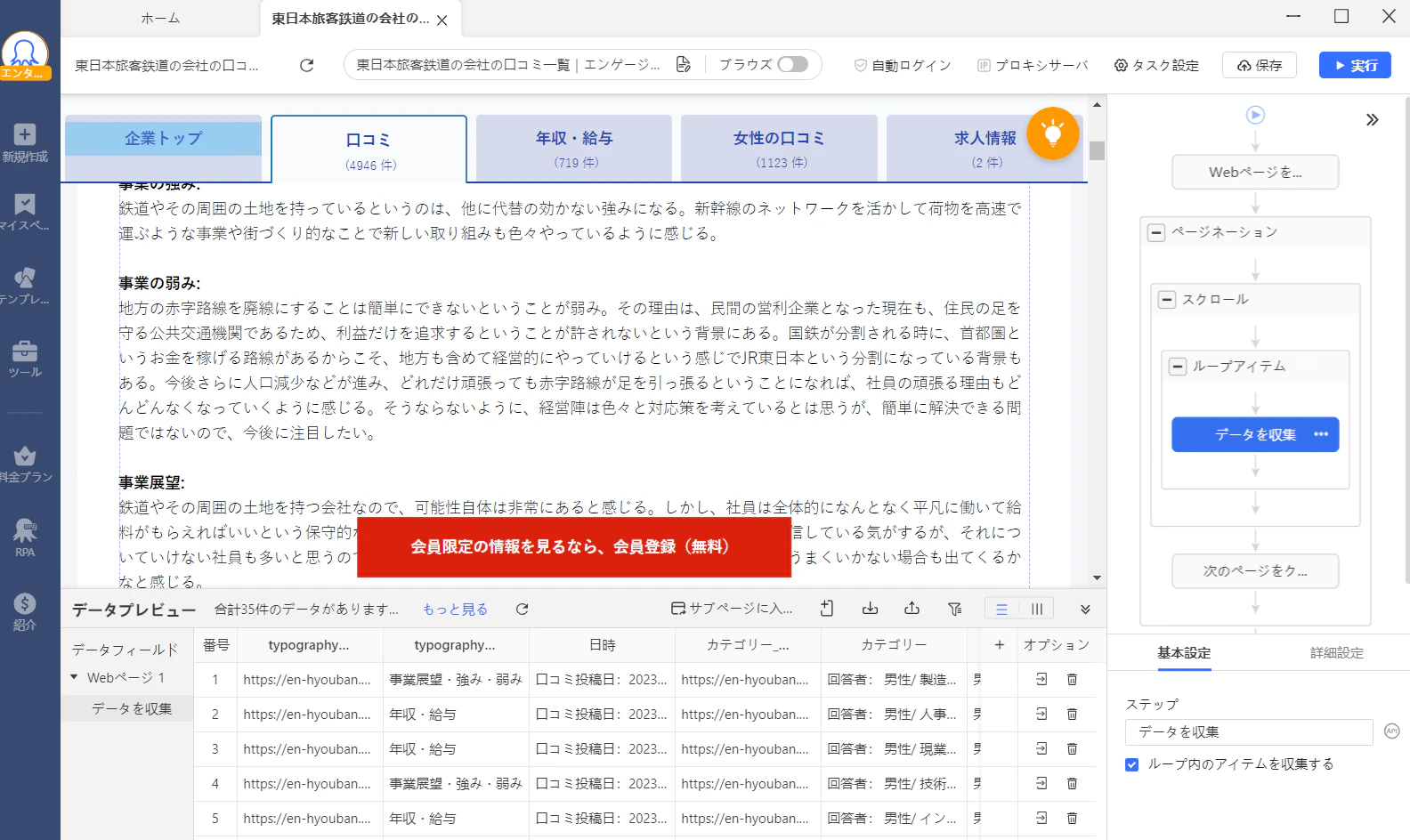The width and height of the screenshot is (1410, 840).
Task: Switch to column view icon
Action: (1037, 609)
